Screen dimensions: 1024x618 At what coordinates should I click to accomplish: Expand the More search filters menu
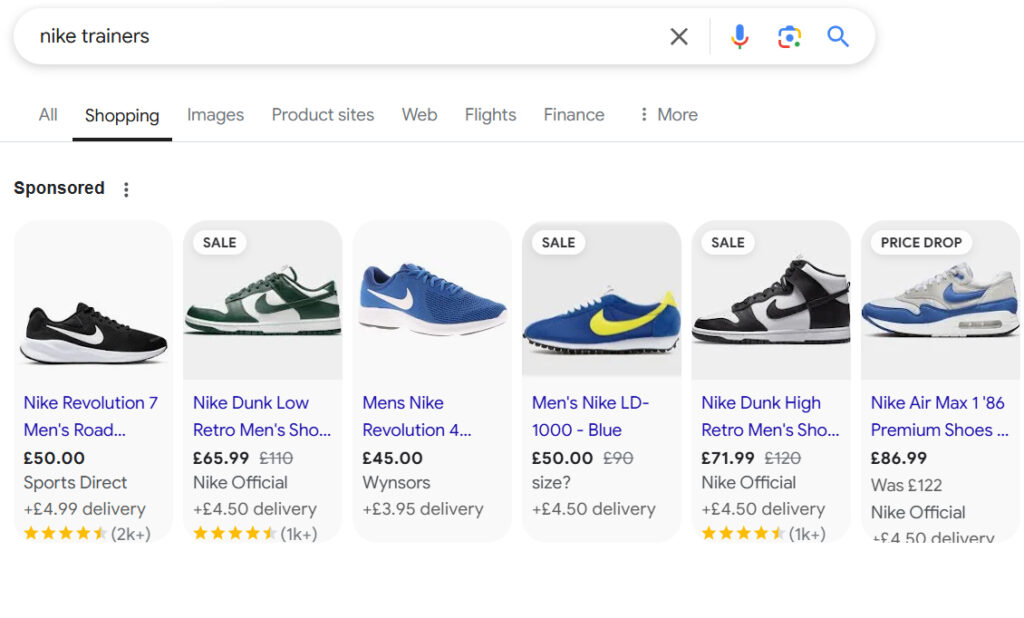click(668, 115)
